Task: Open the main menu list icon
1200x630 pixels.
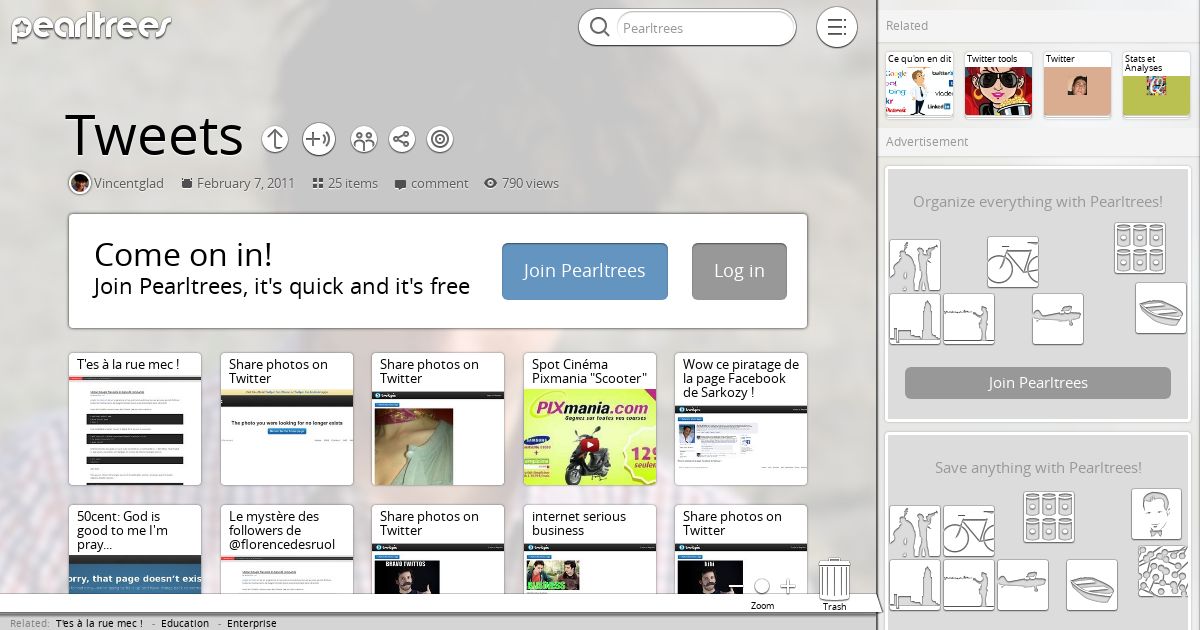Action: (x=837, y=27)
